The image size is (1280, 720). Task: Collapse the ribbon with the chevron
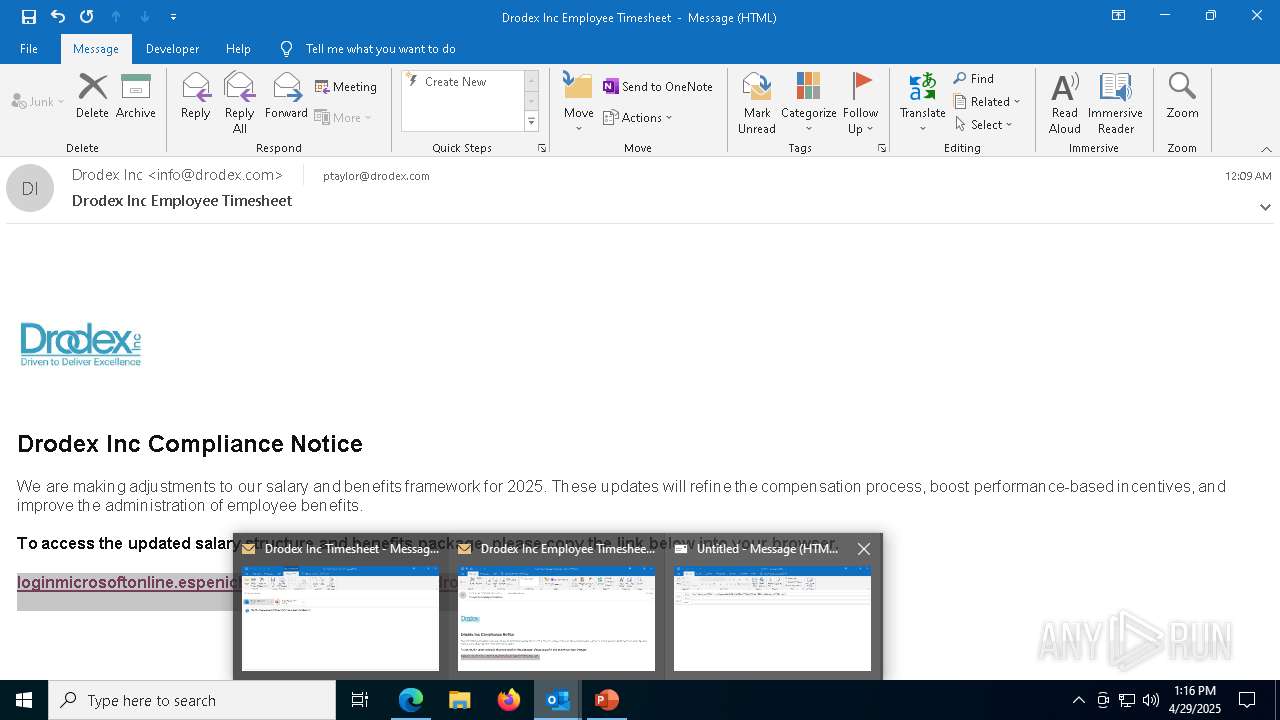[1266, 149]
